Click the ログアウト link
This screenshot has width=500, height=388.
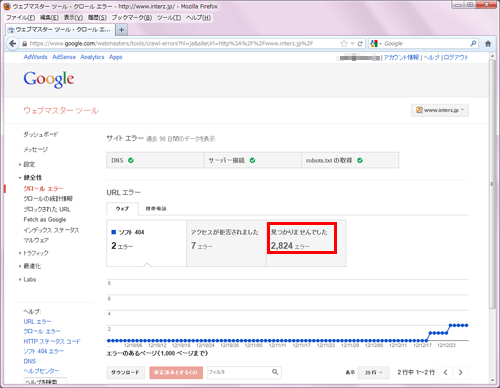coord(456,57)
